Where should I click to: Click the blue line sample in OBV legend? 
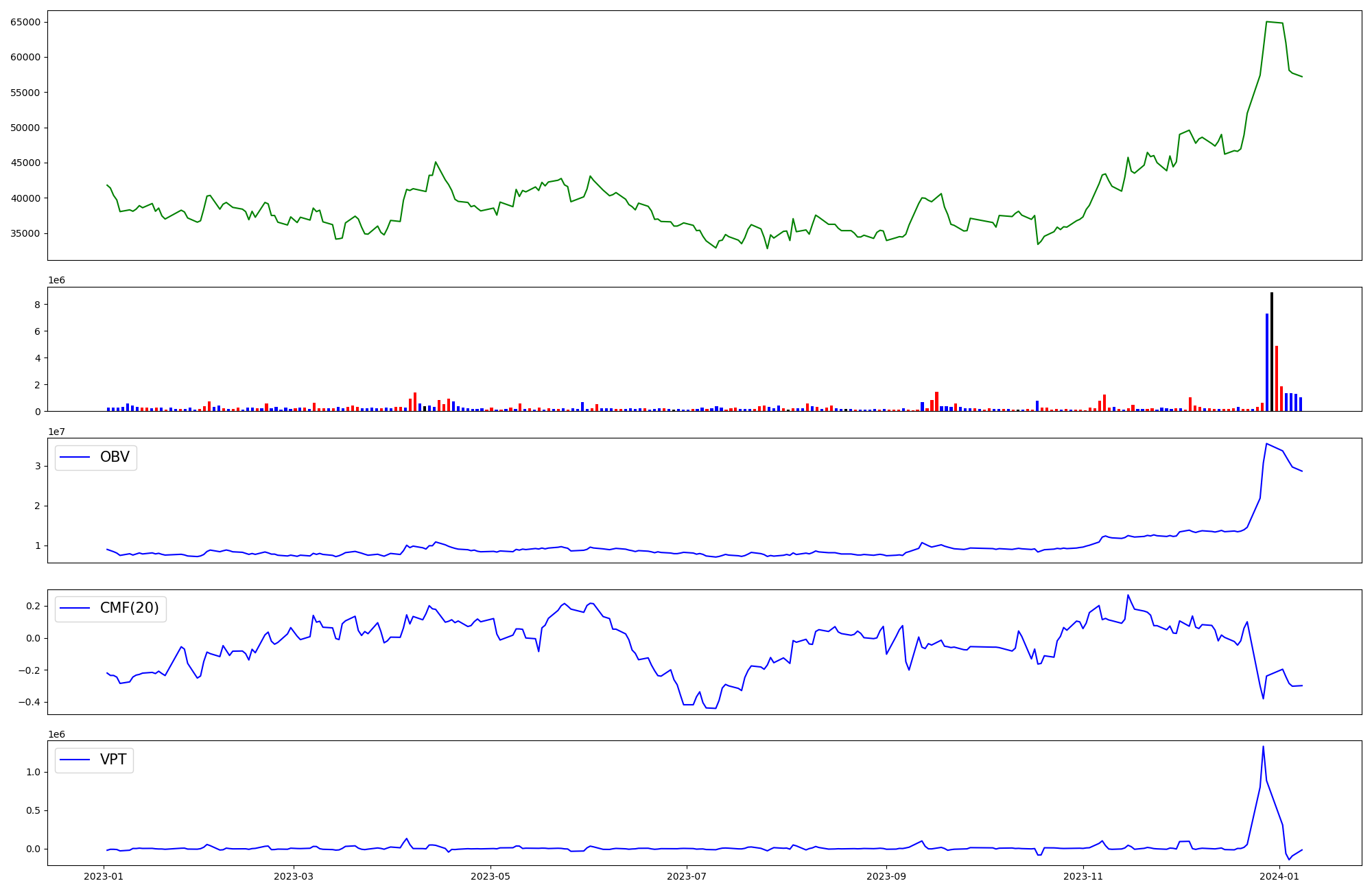point(75,457)
